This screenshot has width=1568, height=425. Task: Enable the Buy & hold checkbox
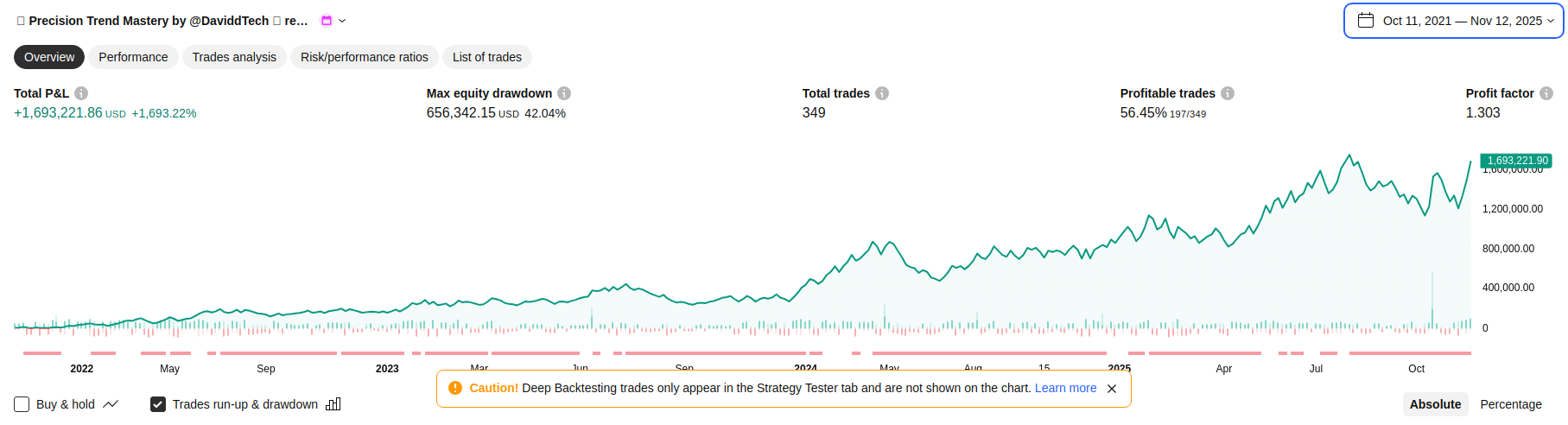[22, 404]
